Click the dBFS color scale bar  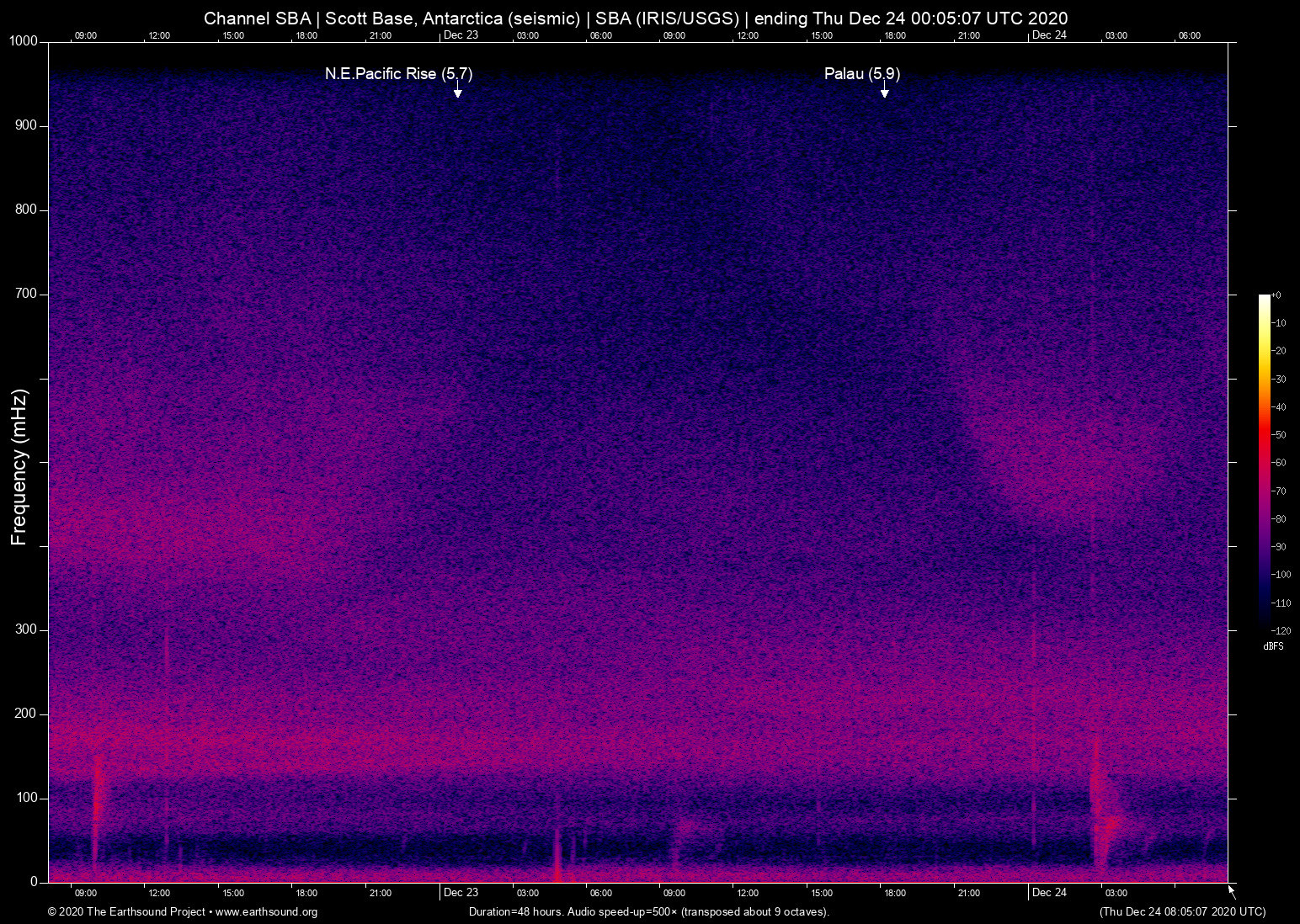point(1264,461)
